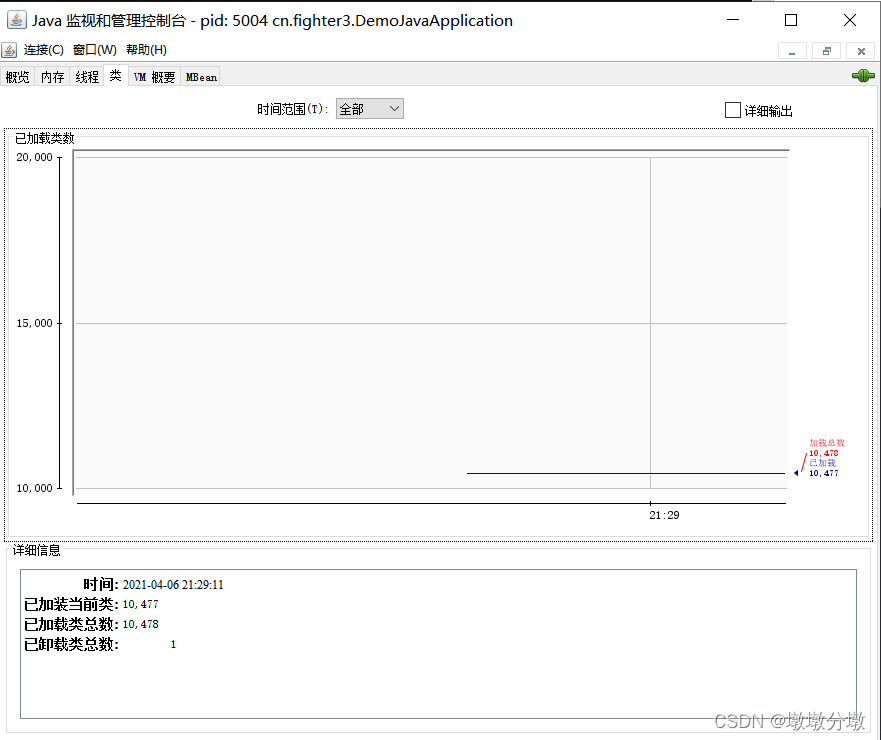Click the Java icon beside 连接 menu
Image resolution: width=881 pixels, height=740 pixels.
point(9,50)
